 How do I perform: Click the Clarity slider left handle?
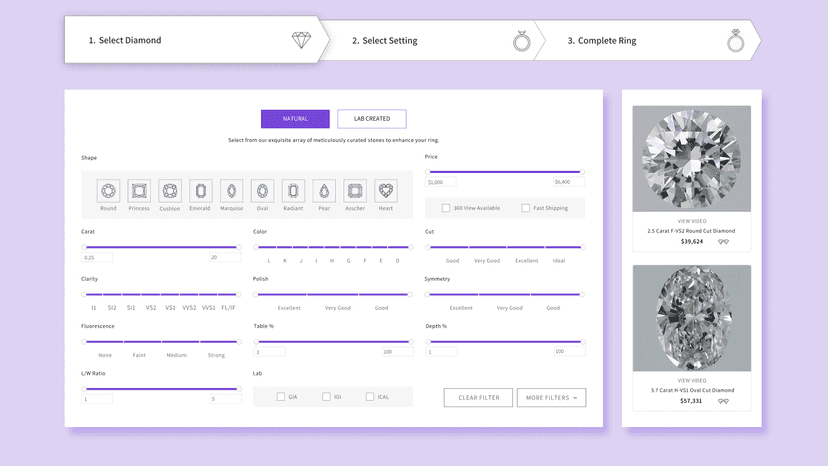coord(84,294)
